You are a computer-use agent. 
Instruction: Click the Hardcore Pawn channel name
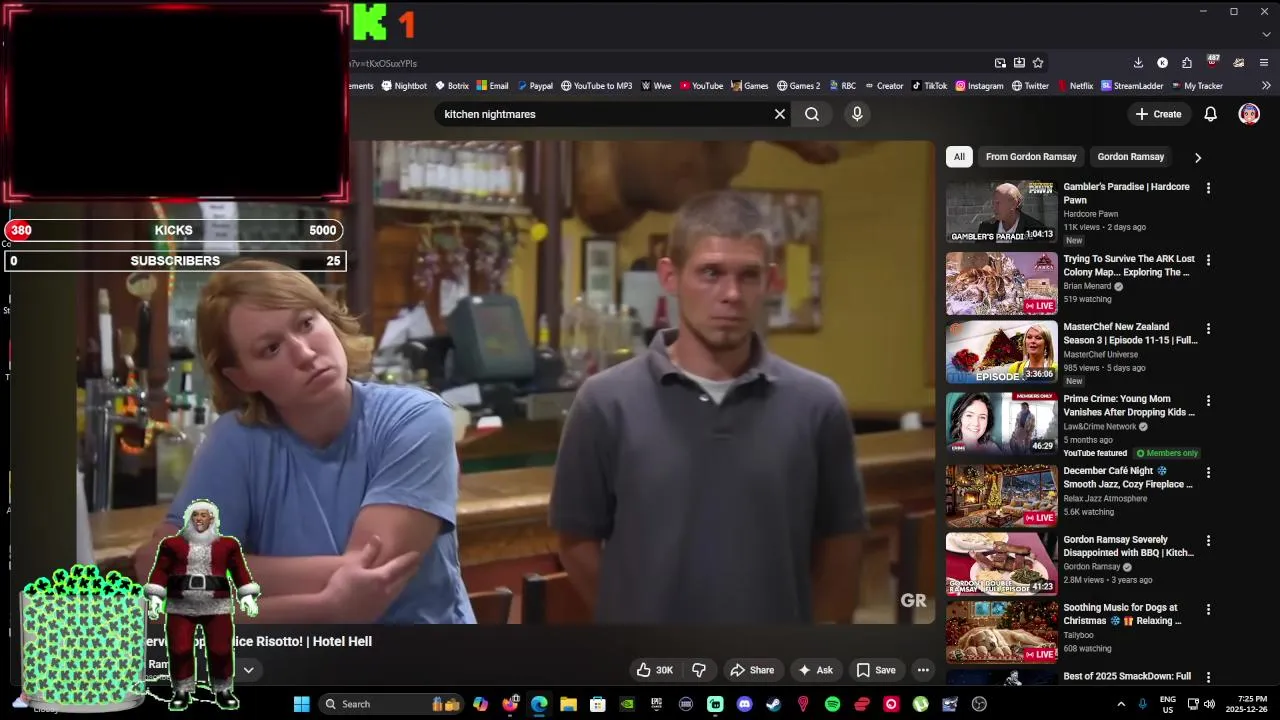click(x=1090, y=214)
